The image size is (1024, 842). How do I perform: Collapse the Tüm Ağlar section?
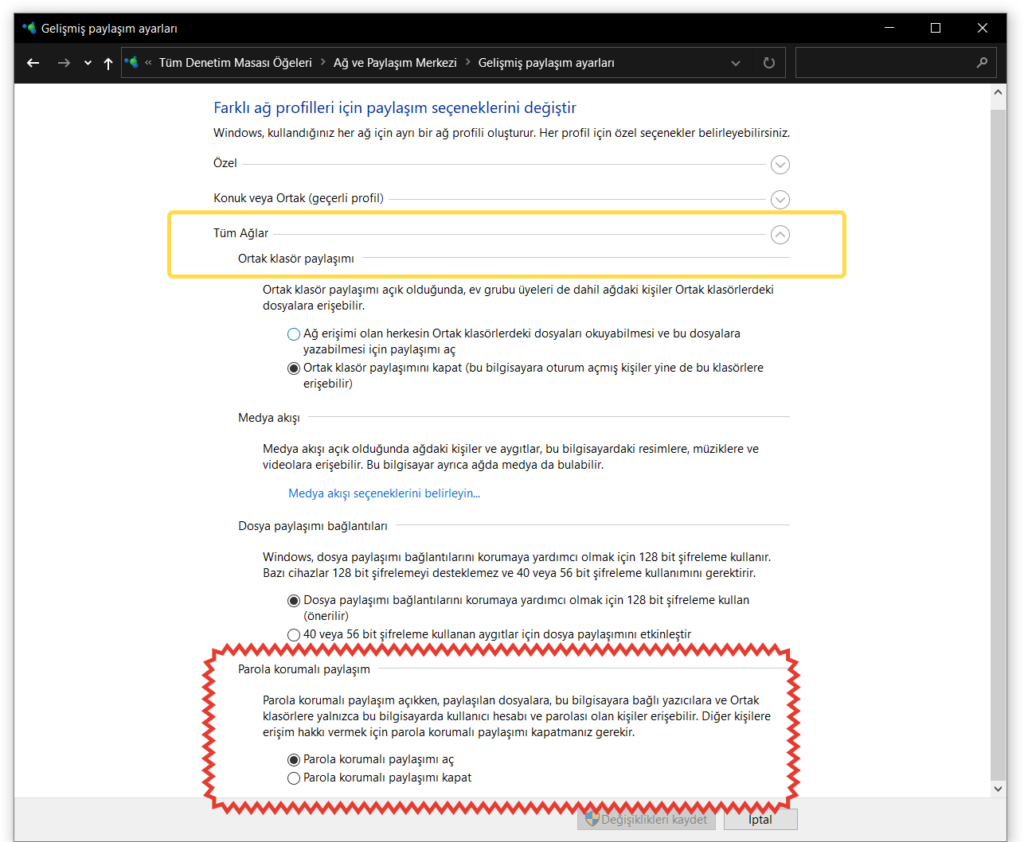click(x=780, y=235)
